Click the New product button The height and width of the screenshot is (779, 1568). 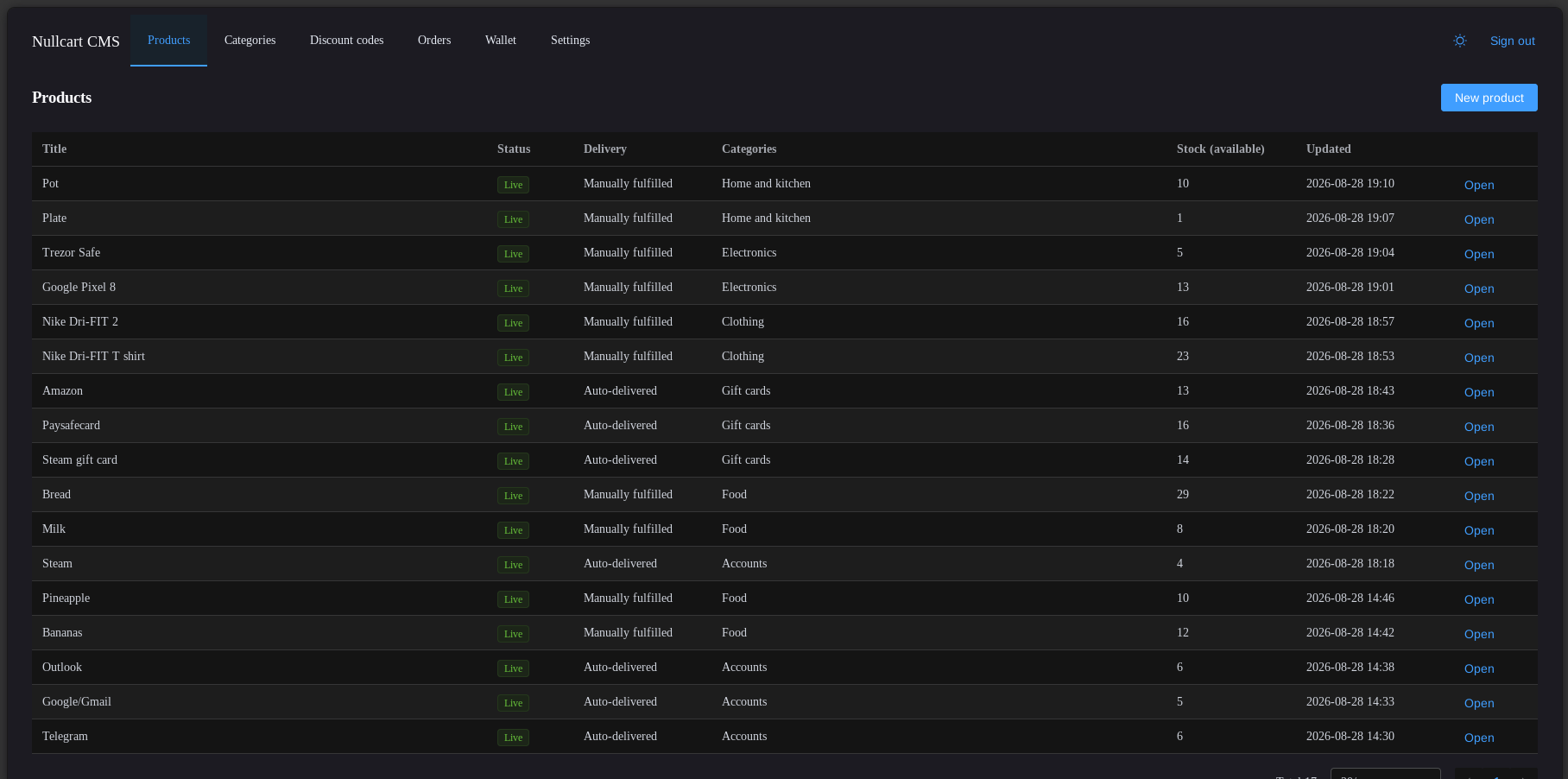point(1489,98)
